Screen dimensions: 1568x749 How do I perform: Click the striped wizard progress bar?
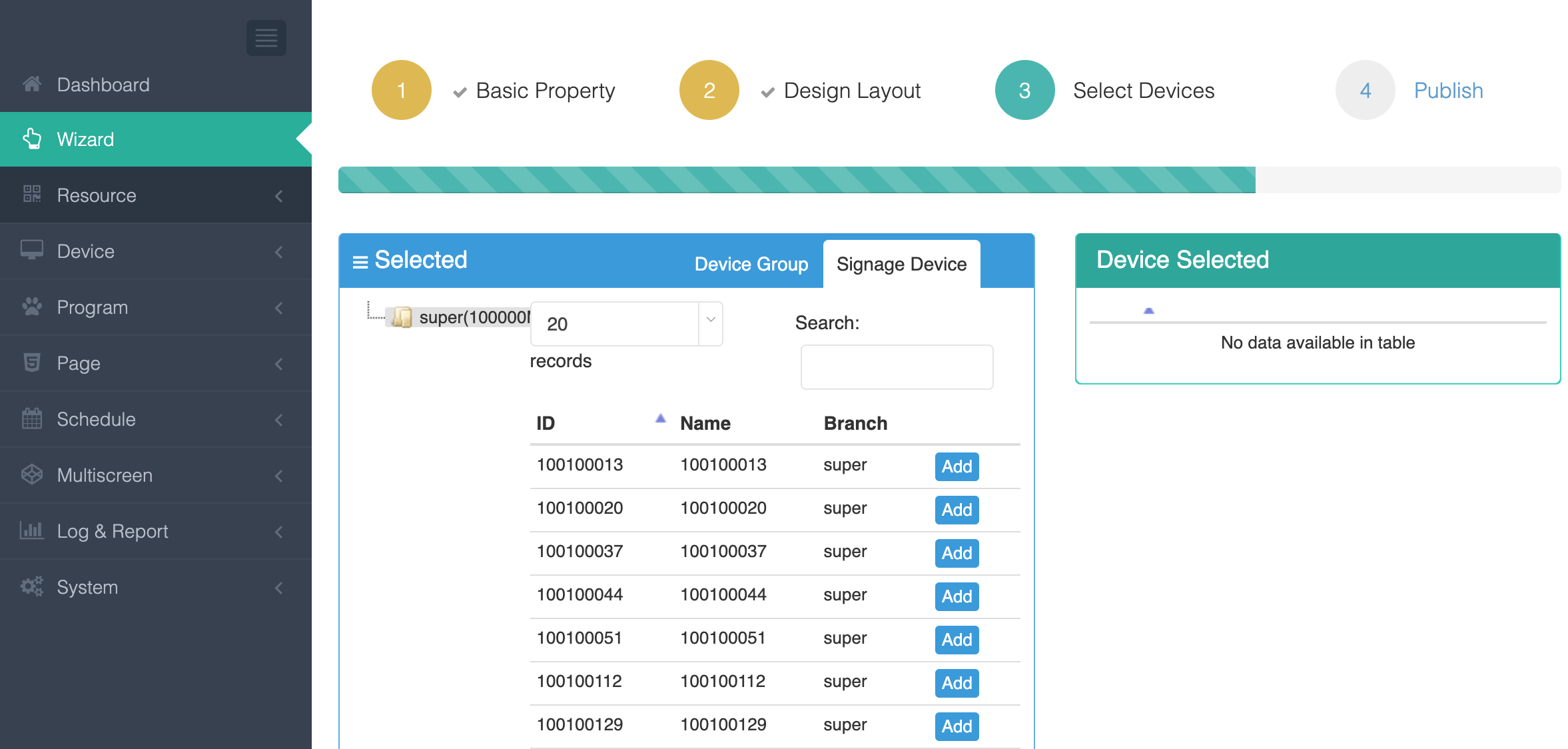pyautogui.click(x=796, y=180)
